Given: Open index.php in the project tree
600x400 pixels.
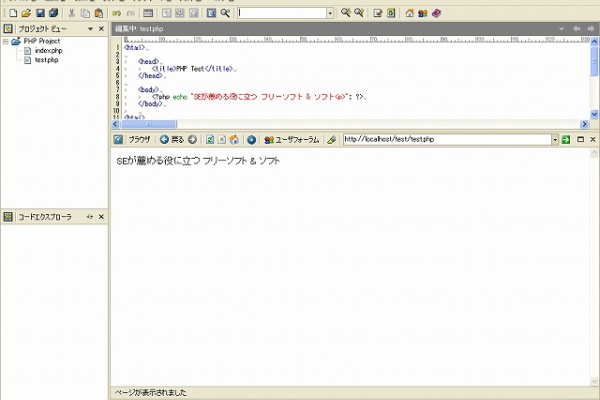Looking at the screenshot, I should pyautogui.click(x=48, y=51).
